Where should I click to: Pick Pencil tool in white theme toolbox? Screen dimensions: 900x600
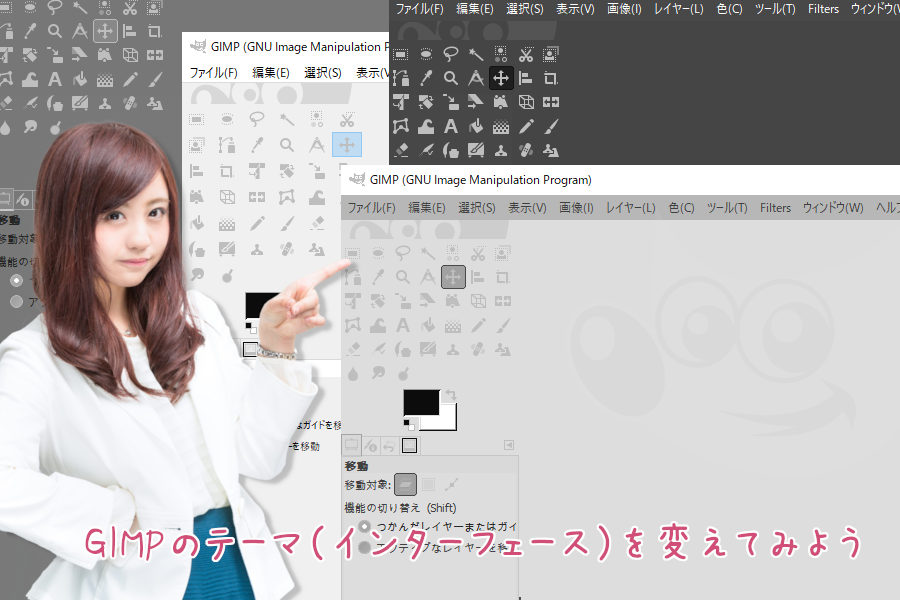pos(257,223)
